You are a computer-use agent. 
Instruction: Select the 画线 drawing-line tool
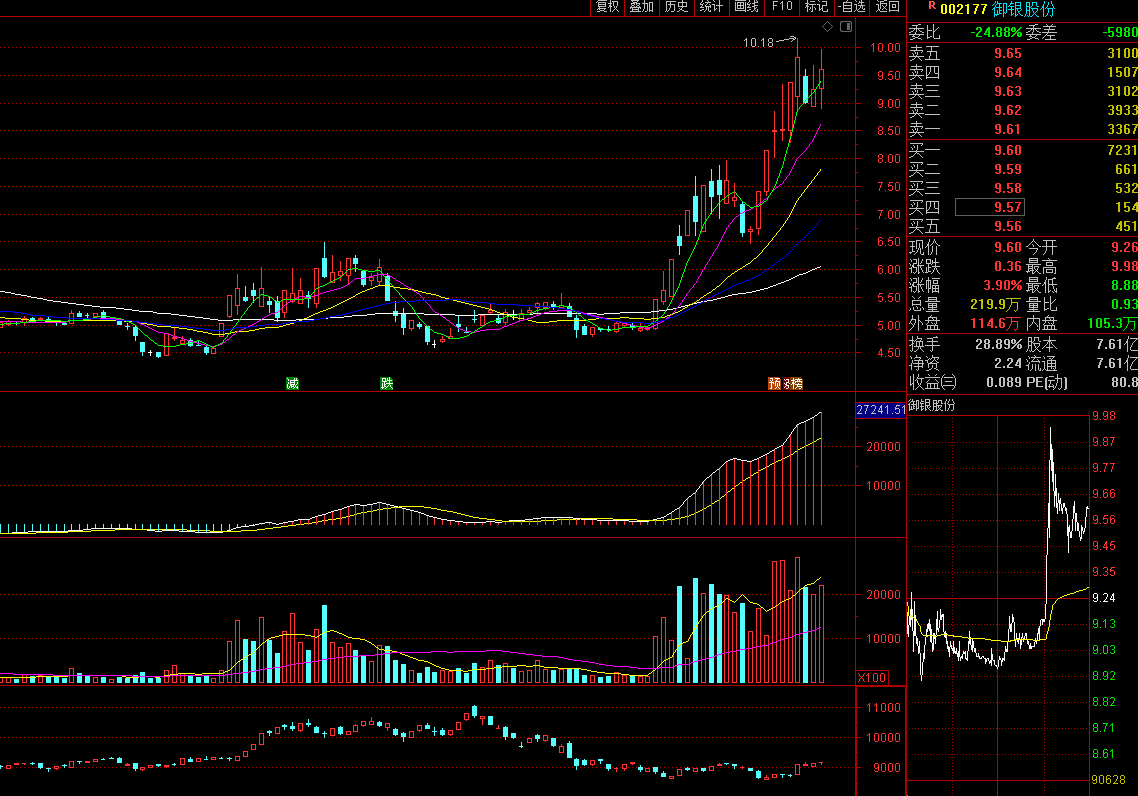coord(746,7)
